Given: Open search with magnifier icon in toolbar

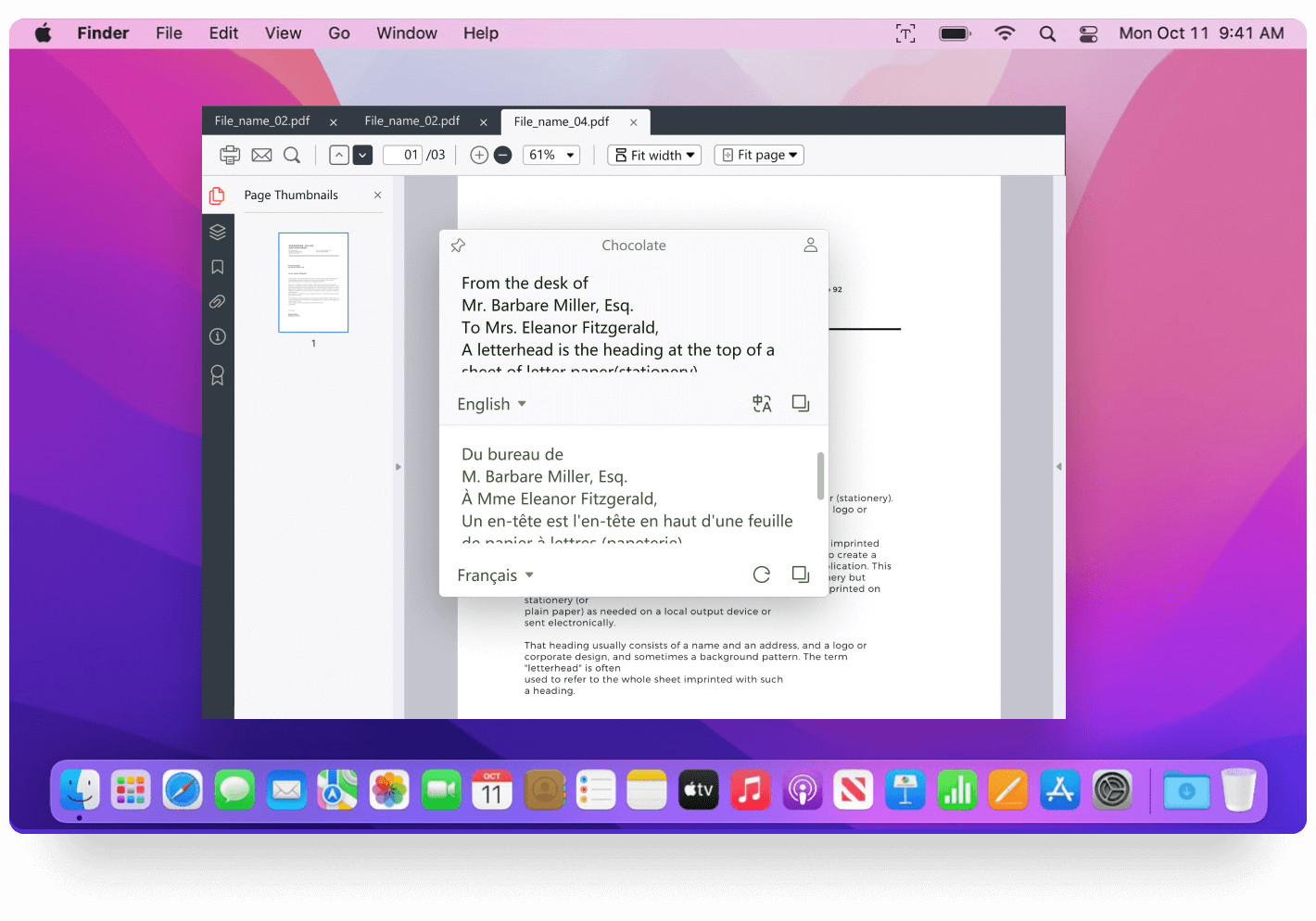Looking at the screenshot, I should [292, 156].
